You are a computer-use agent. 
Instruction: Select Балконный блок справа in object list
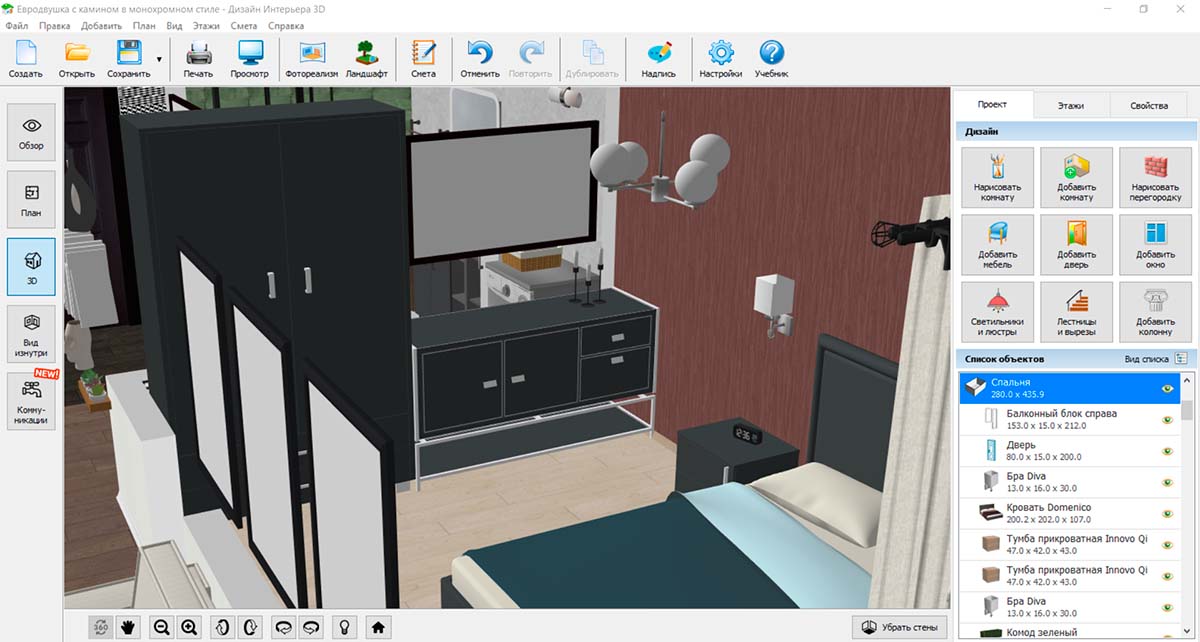pyautogui.click(x=1060, y=419)
